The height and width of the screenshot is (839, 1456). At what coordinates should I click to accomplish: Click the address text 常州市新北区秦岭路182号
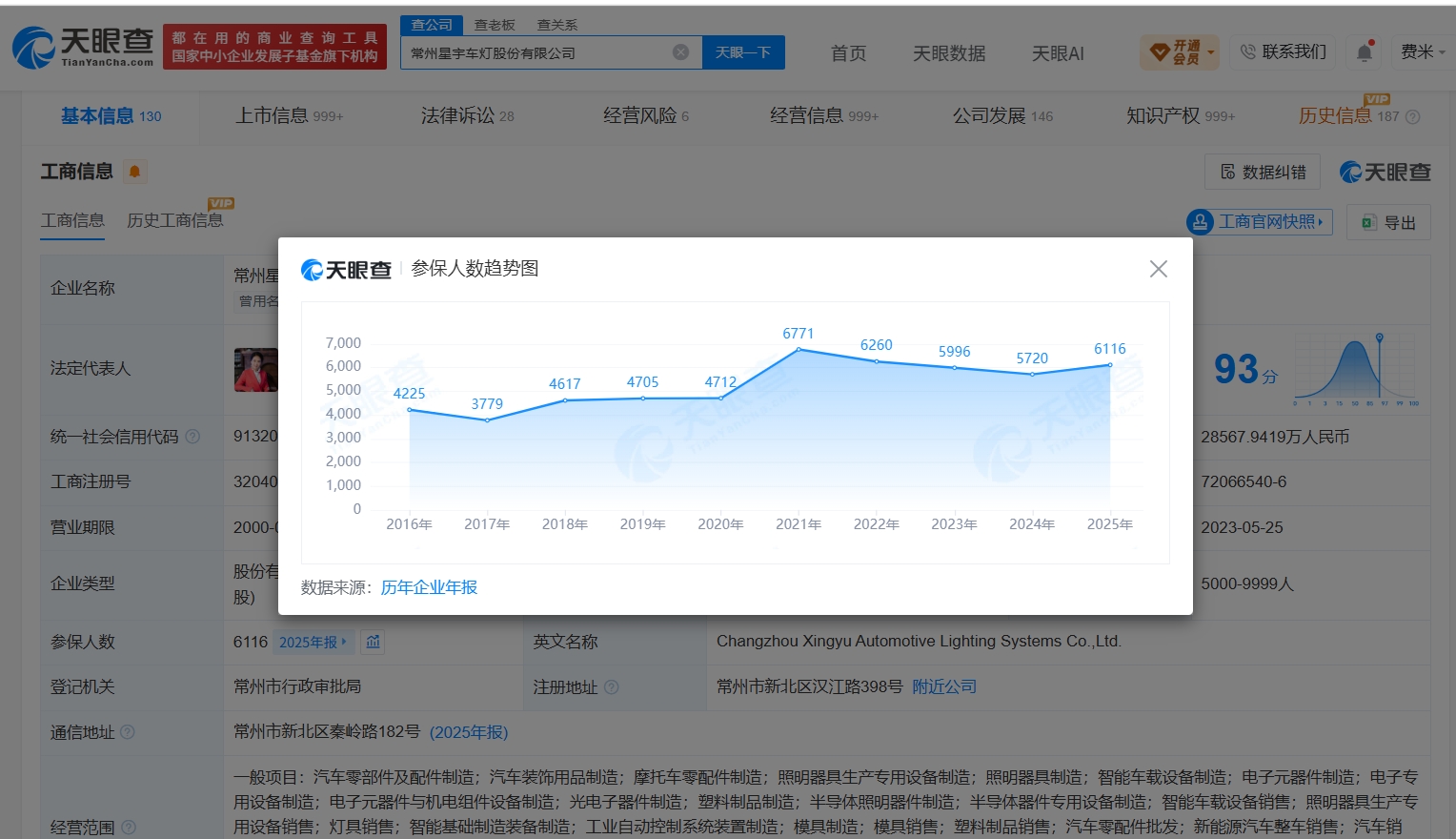(x=327, y=732)
